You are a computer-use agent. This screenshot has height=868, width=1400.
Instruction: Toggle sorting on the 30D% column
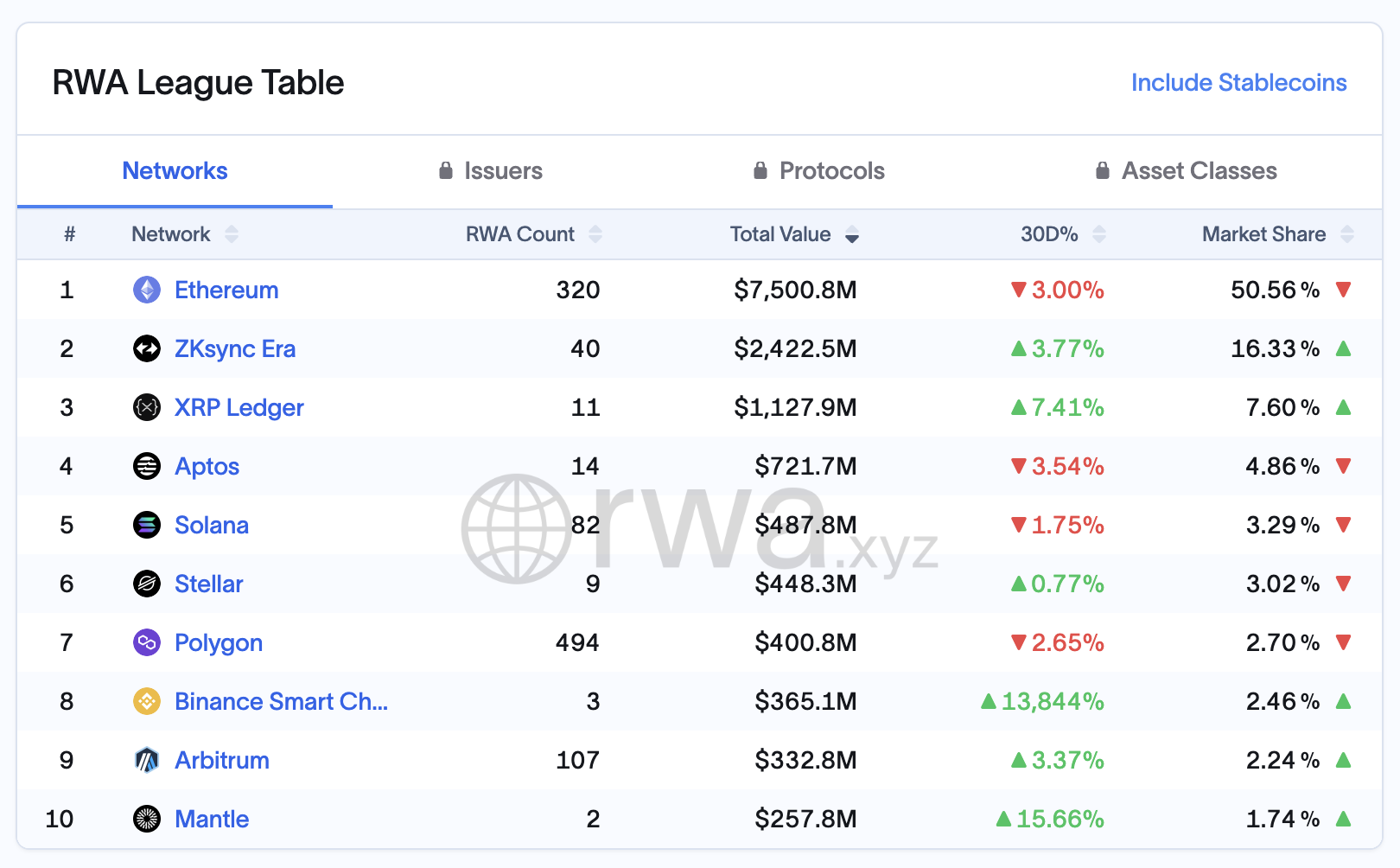[x=1098, y=234]
